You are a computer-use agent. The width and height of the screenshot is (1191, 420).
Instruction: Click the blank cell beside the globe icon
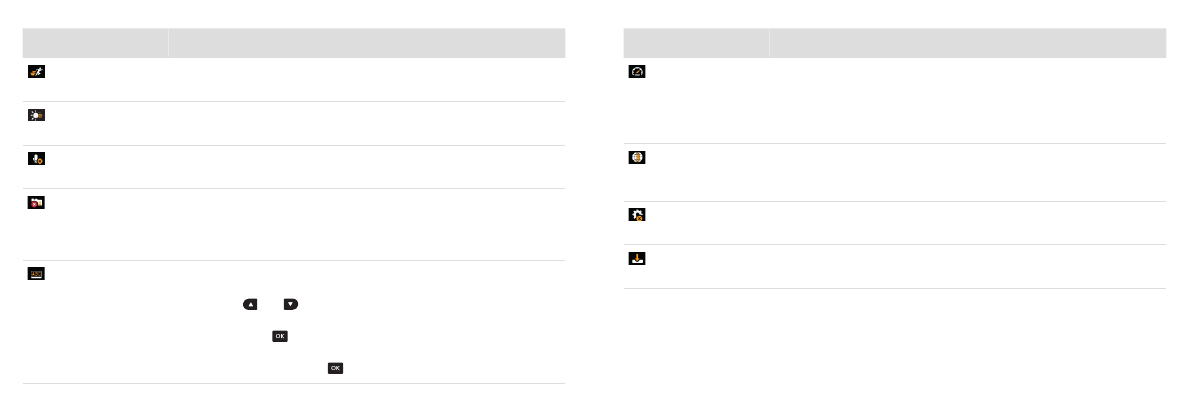coord(968,172)
